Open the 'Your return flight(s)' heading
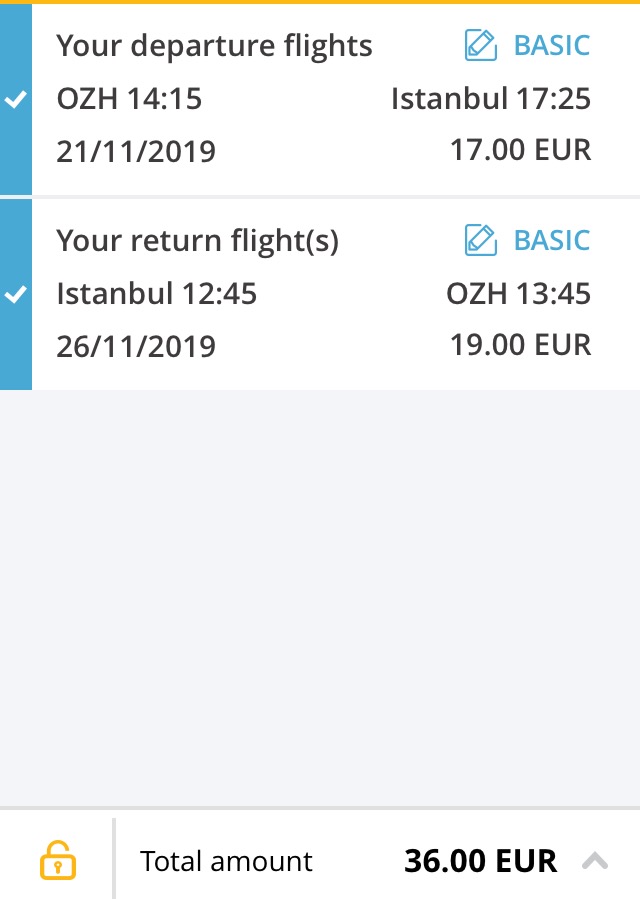 197,241
